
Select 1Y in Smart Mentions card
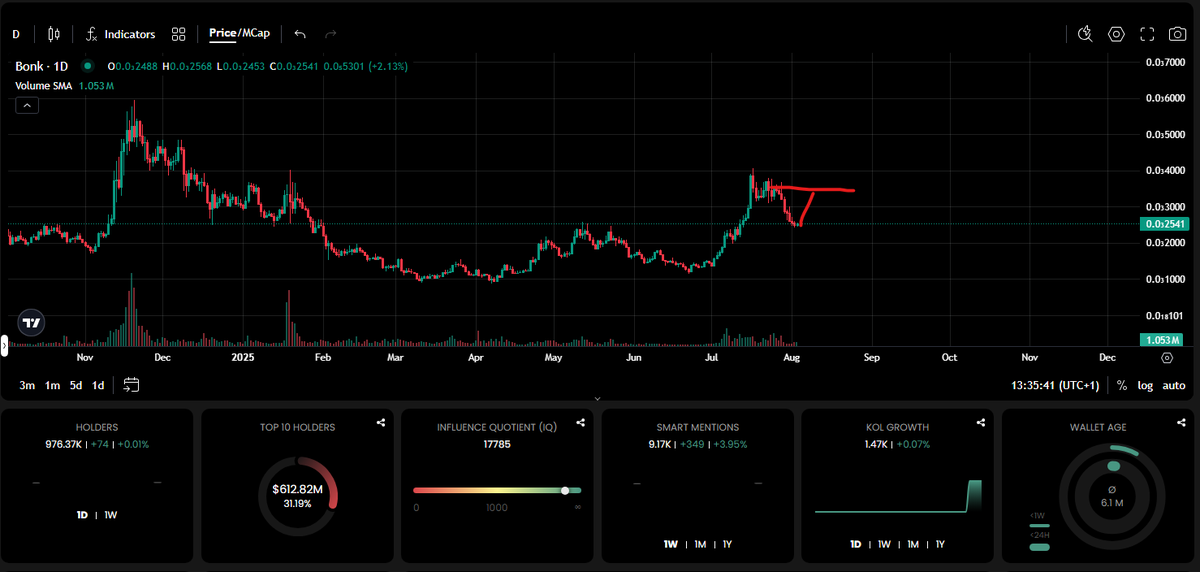pos(727,544)
